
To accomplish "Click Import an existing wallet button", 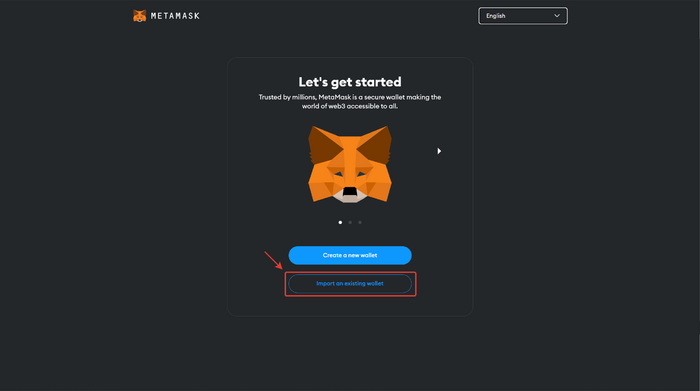I will 350,283.
